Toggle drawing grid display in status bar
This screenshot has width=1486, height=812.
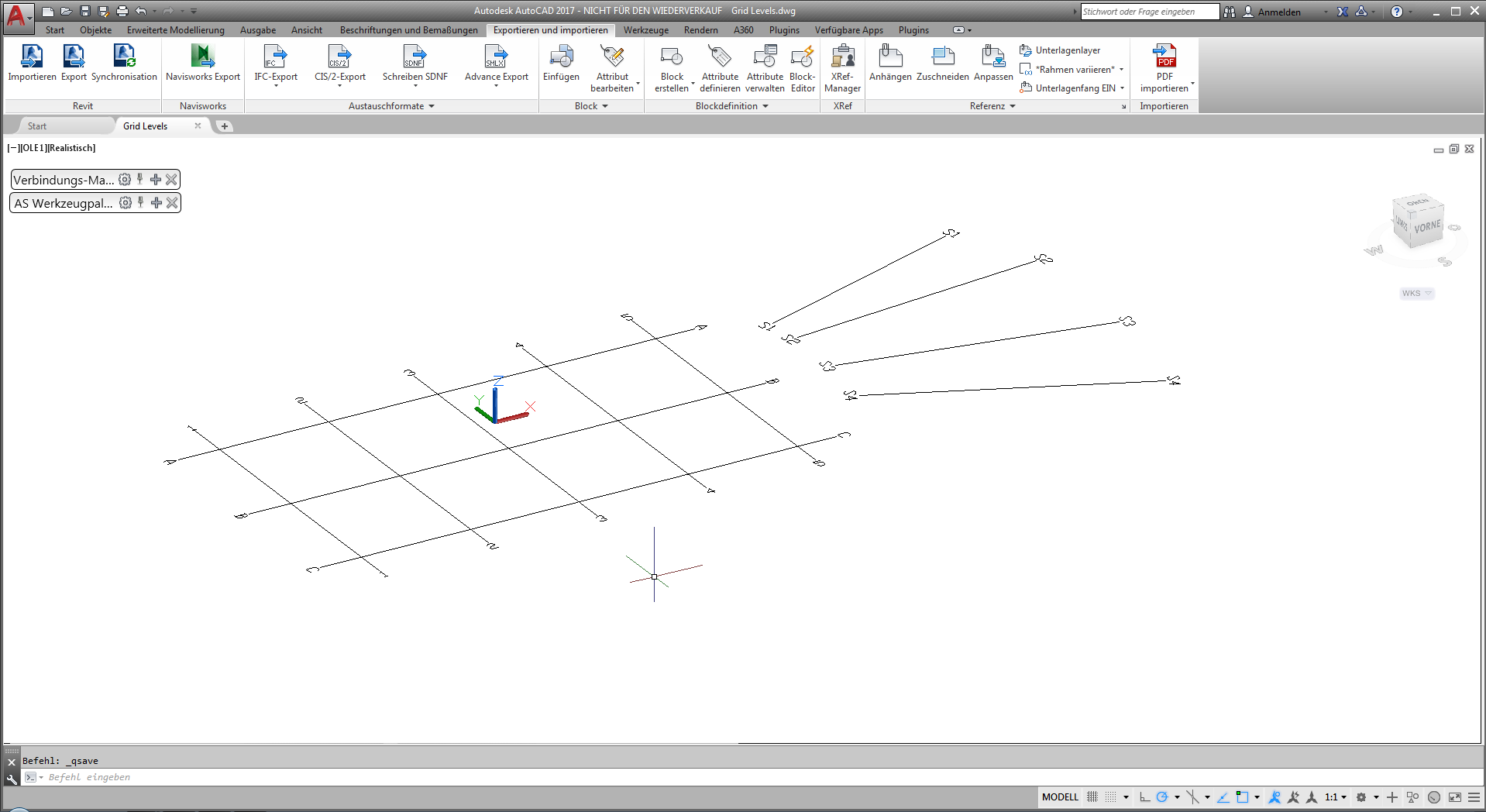pos(1092,797)
